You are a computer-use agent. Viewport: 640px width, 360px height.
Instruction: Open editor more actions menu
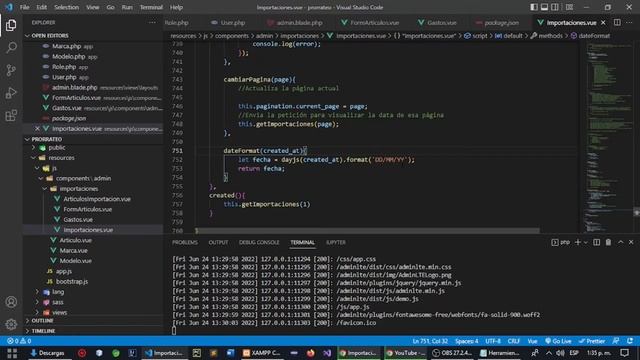point(629,22)
